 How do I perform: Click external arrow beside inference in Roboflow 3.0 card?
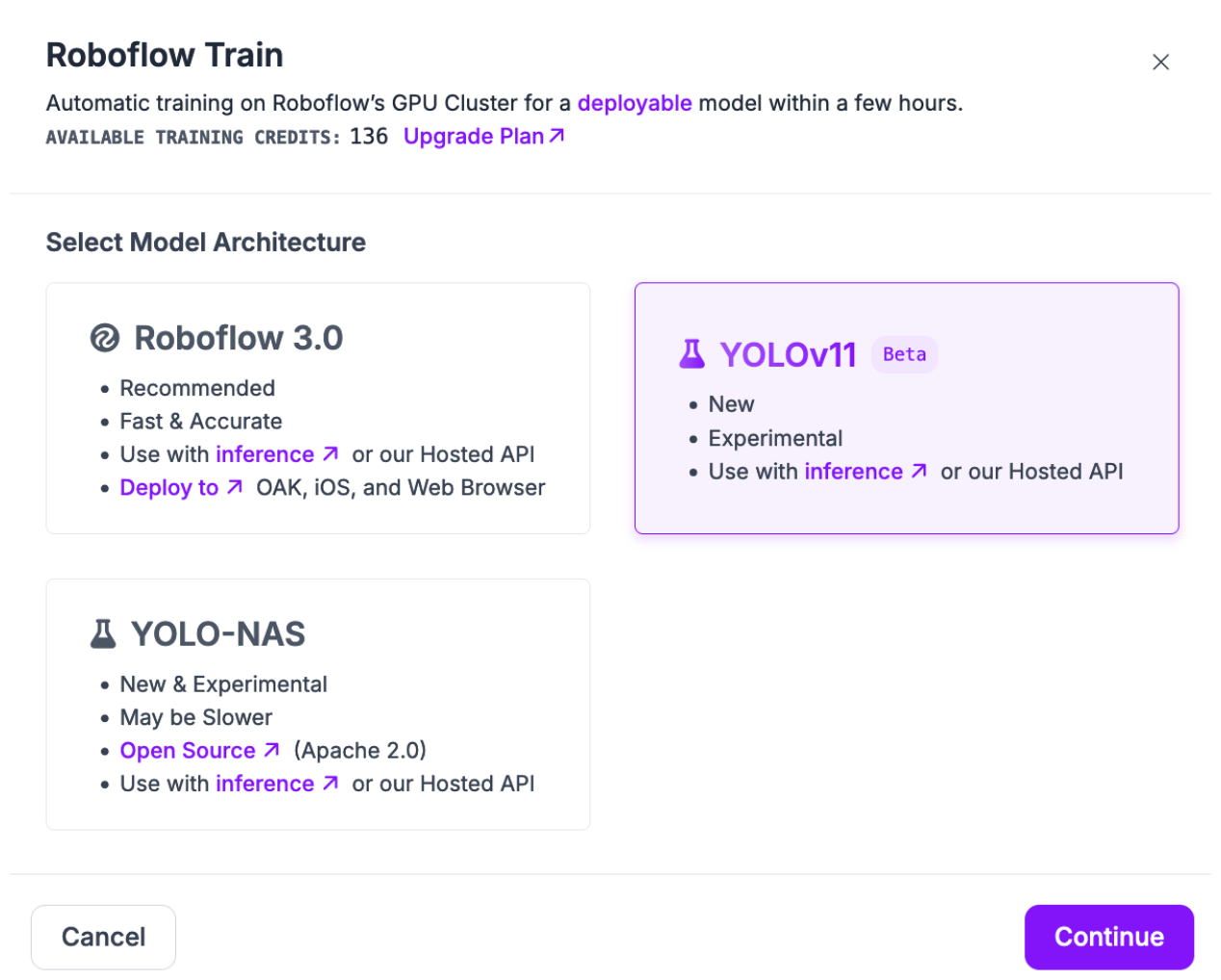coord(330,453)
